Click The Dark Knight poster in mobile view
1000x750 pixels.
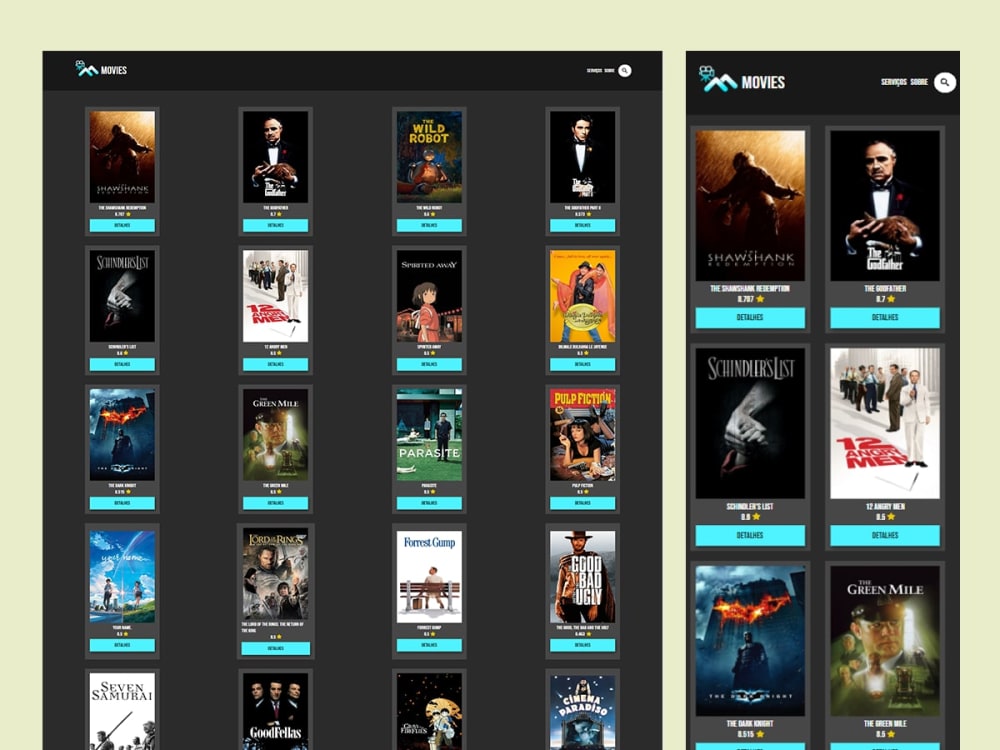(750, 640)
